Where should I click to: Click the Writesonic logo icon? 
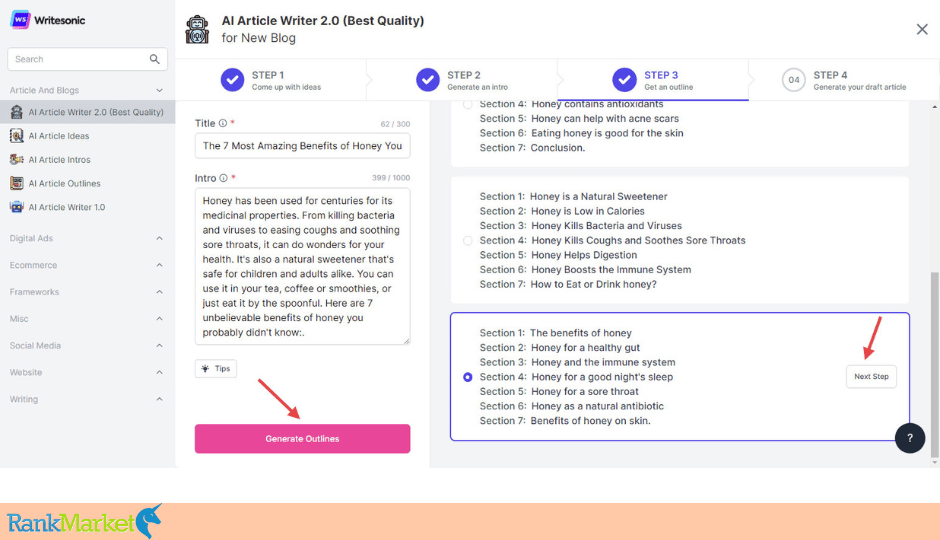(20, 20)
